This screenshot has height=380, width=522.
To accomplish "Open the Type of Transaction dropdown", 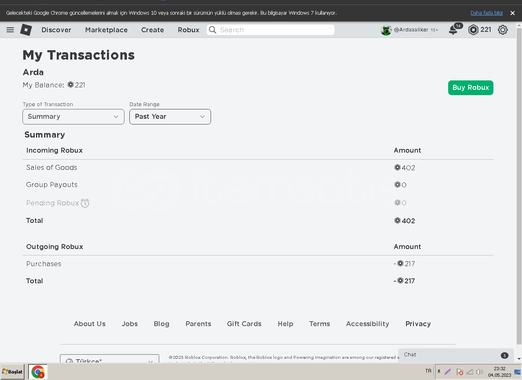I will pos(73,117).
